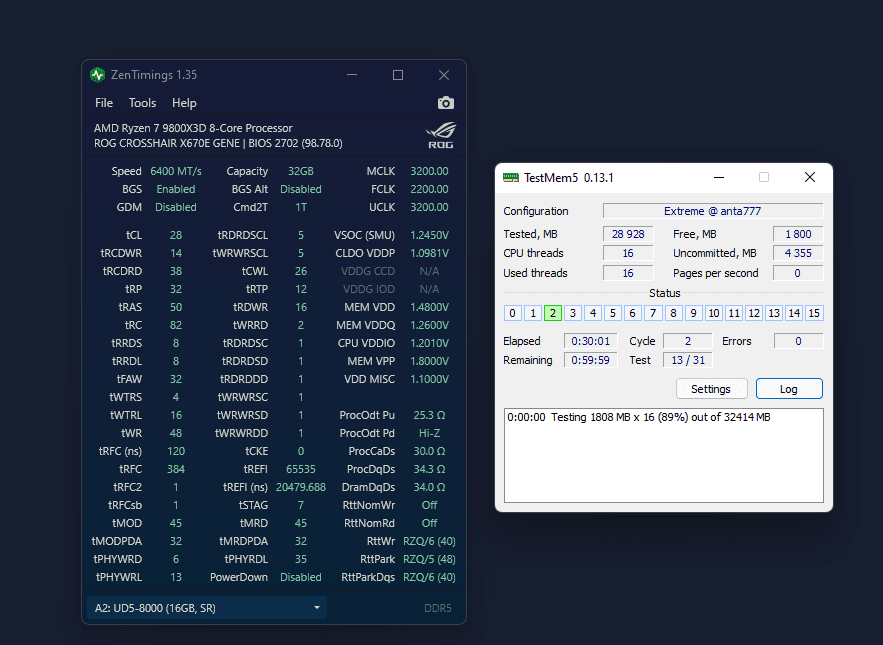Select thread status box 8
The image size is (883, 645).
pos(673,313)
